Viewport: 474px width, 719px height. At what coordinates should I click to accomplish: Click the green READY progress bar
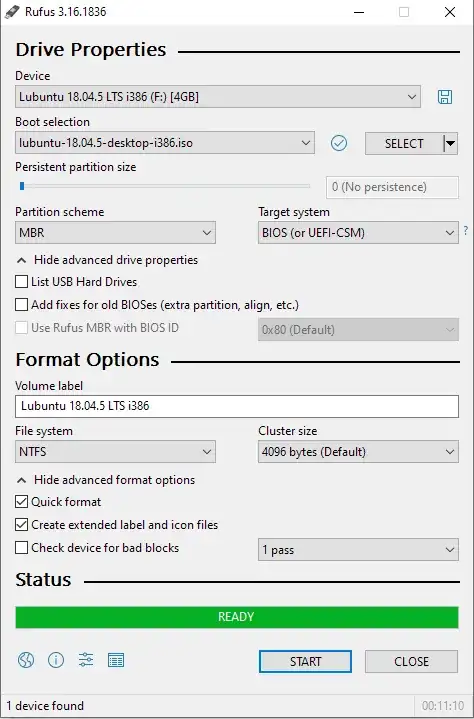(x=237, y=617)
